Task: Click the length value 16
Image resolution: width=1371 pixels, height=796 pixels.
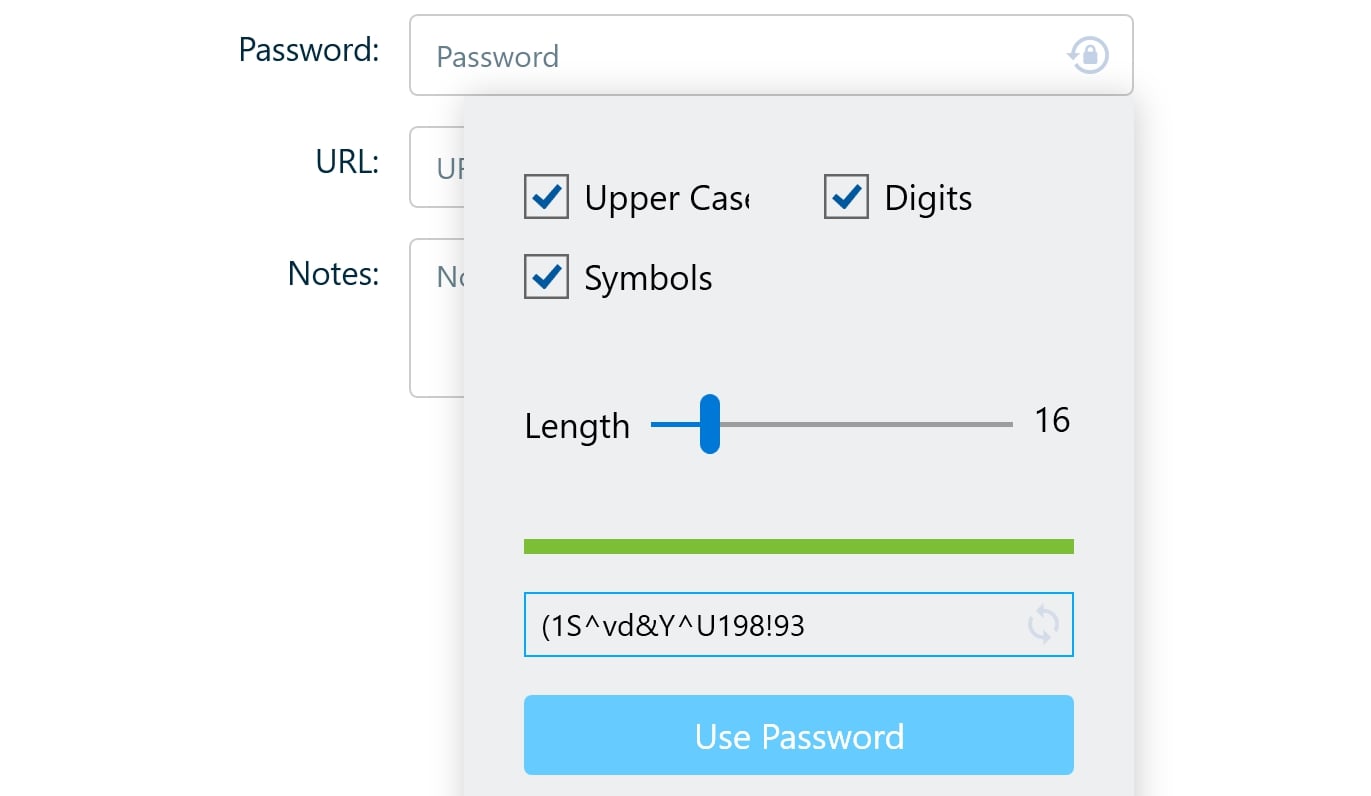Action: pyautogui.click(x=1052, y=421)
